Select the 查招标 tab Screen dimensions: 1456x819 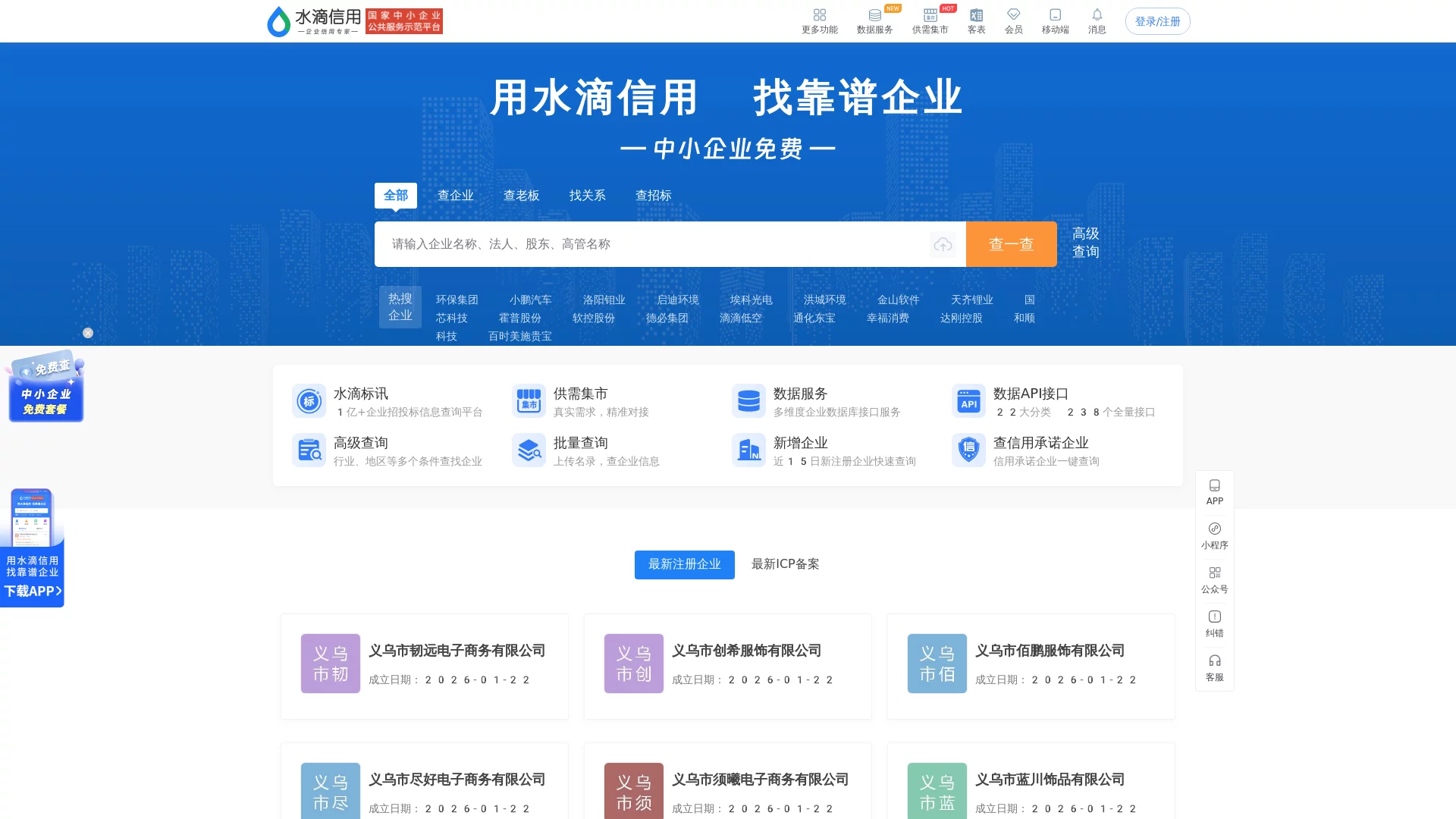pyautogui.click(x=654, y=195)
